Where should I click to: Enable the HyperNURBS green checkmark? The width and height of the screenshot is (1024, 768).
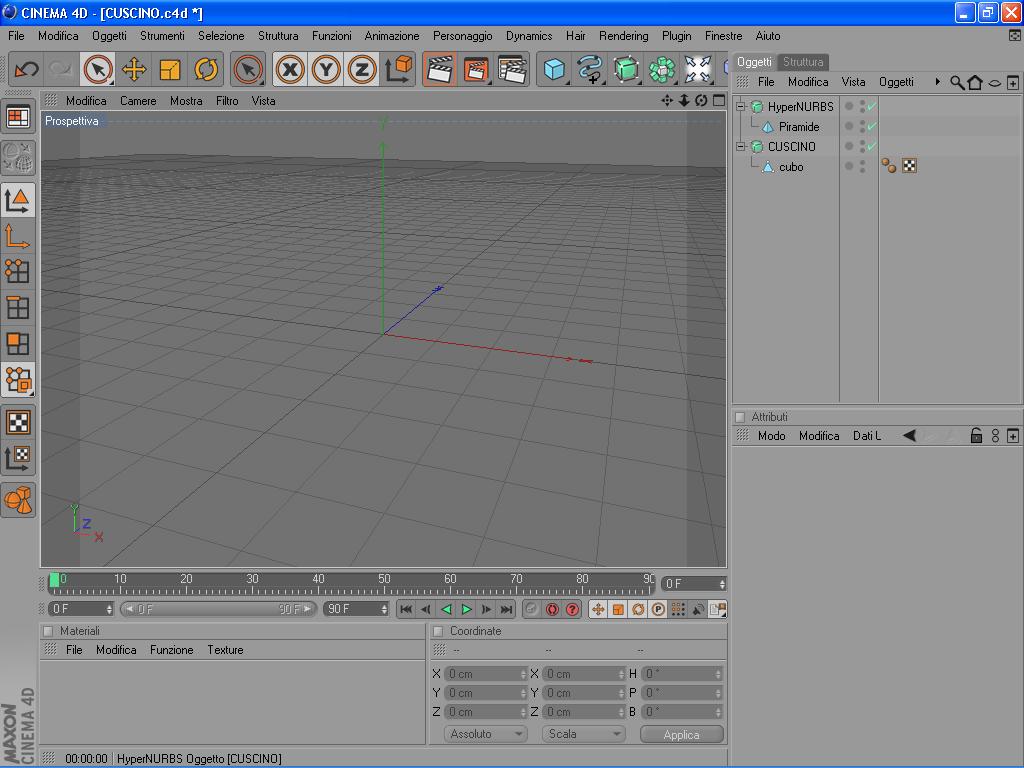tap(872, 107)
